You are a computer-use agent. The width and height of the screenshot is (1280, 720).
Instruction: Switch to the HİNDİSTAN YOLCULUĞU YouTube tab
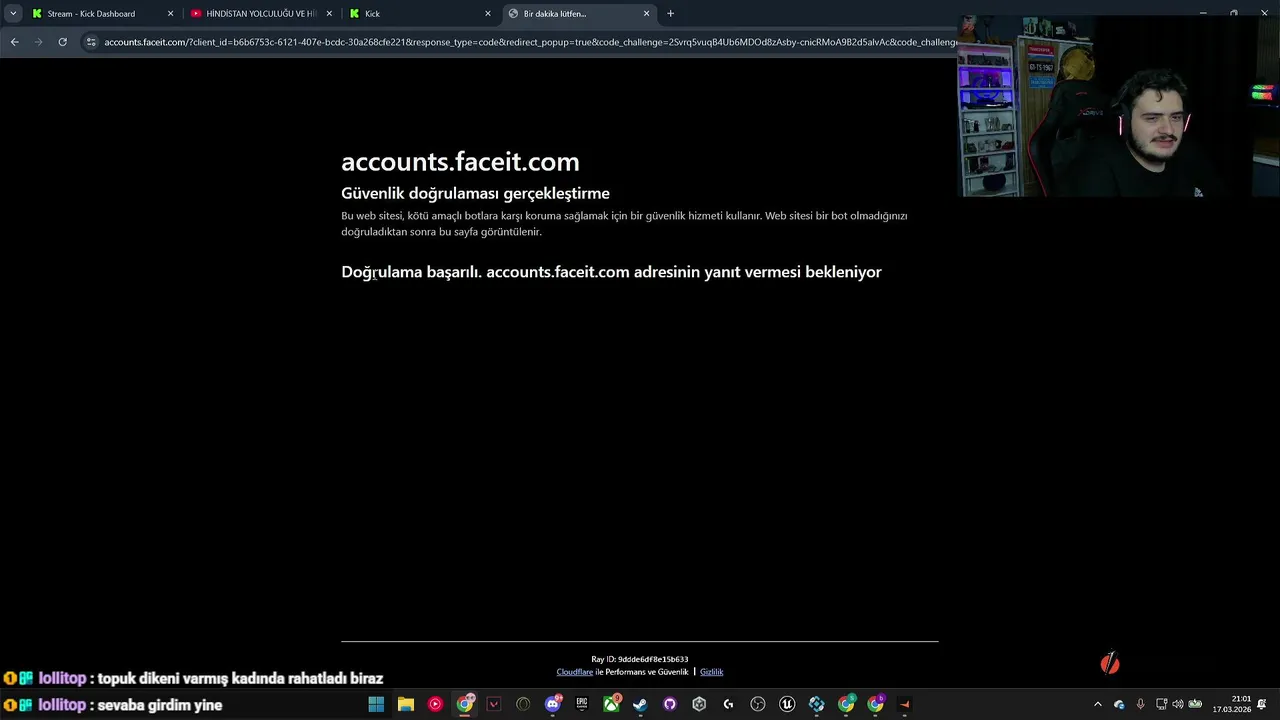[260, 13]
